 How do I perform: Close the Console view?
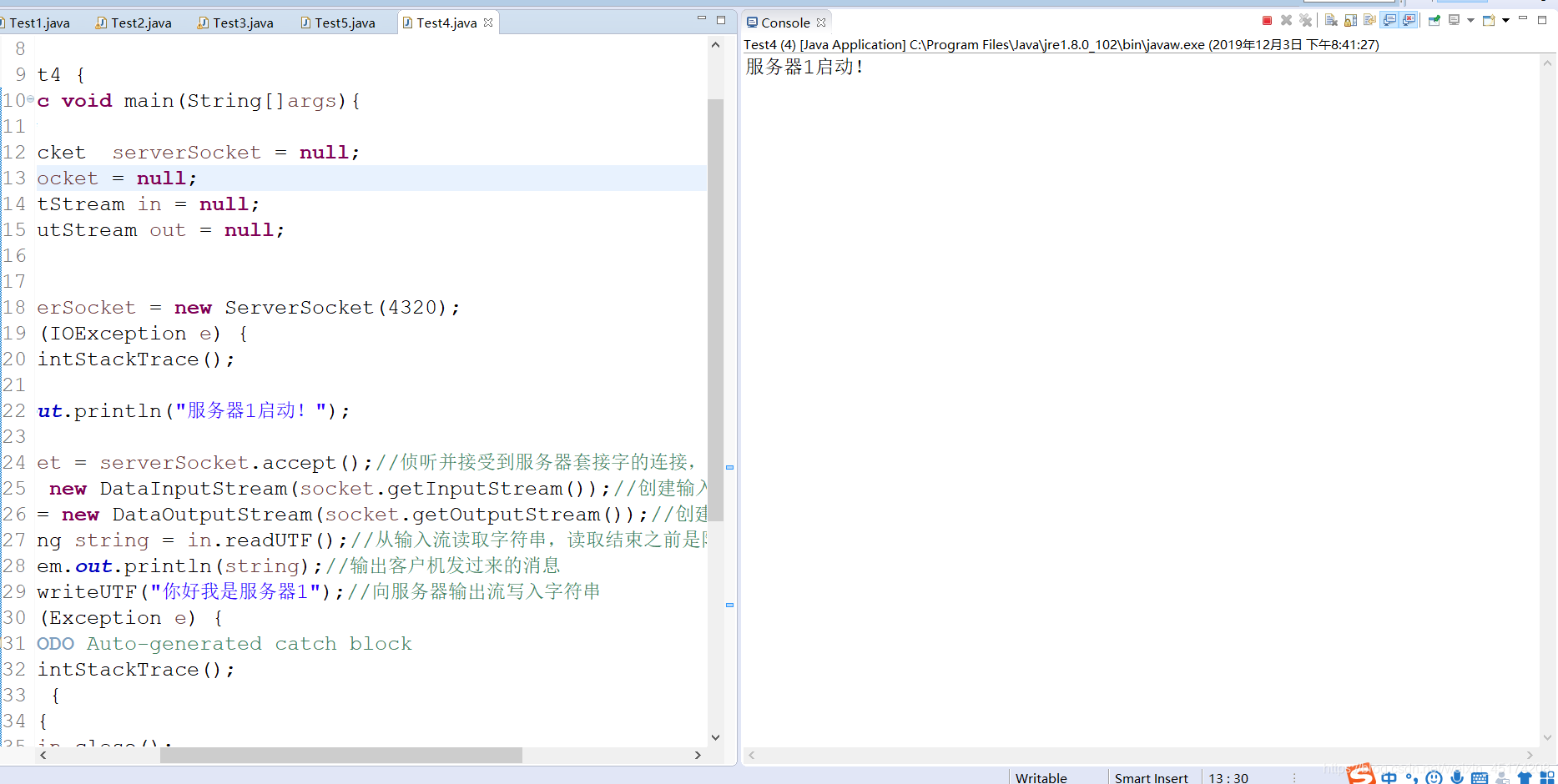click(x=821, y=23)
